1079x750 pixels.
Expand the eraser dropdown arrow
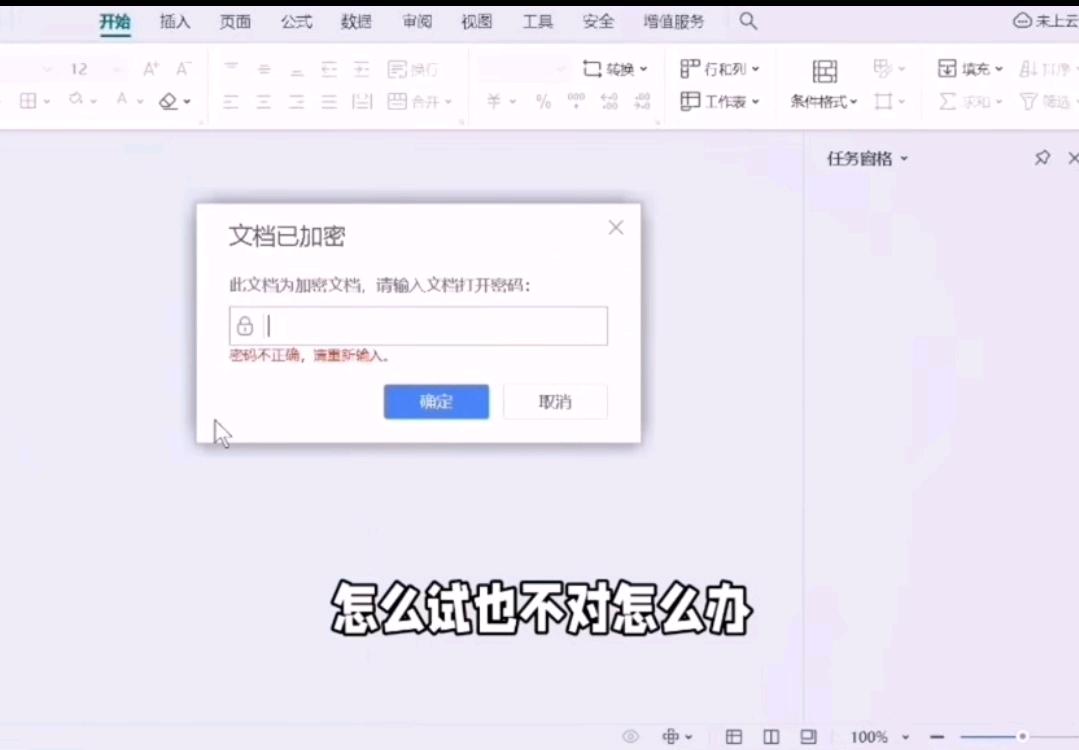tap(187, 102)
